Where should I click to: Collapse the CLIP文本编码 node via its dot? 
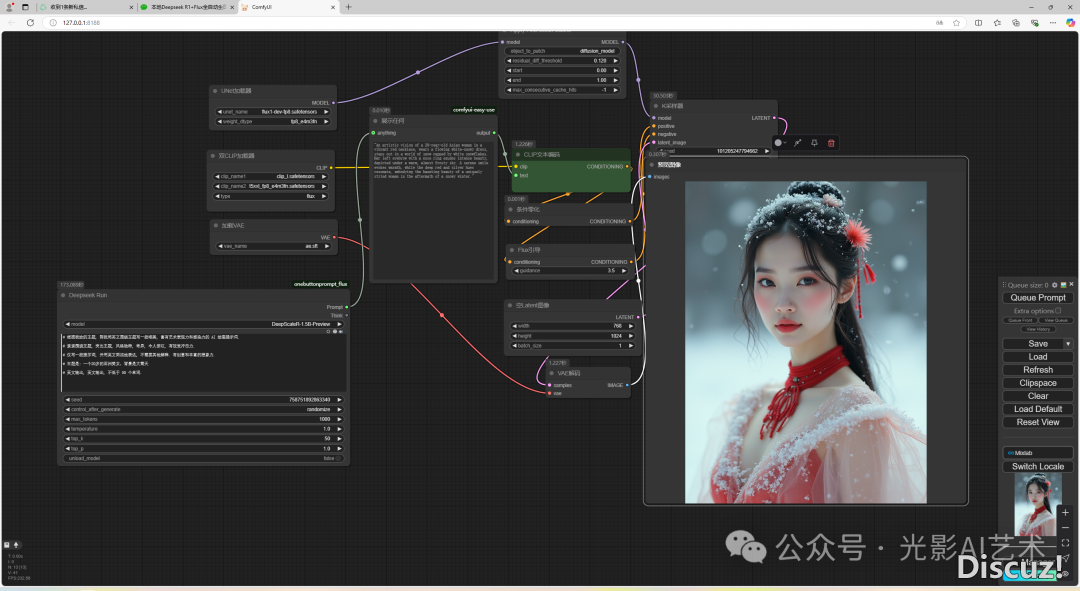[x=518, y=154]
